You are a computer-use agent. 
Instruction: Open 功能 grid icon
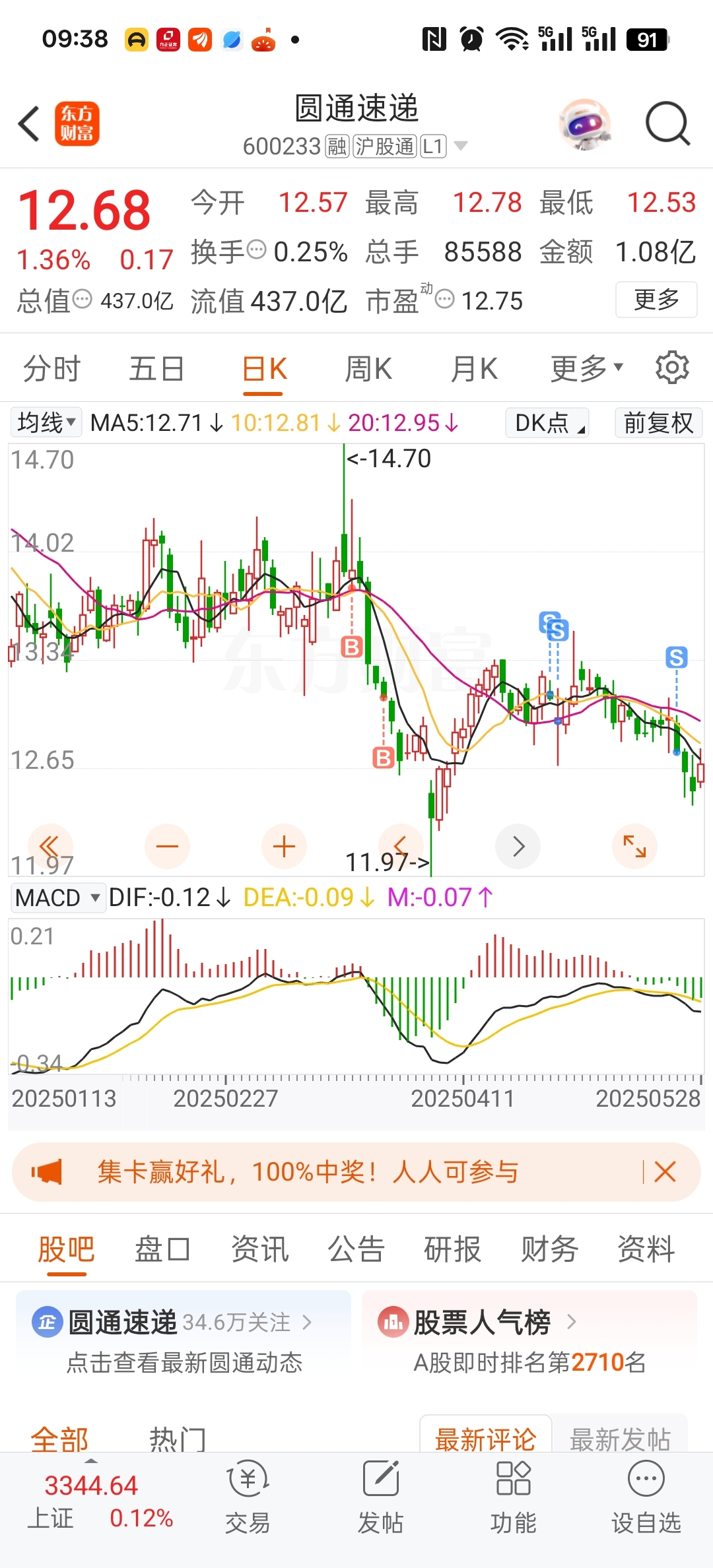click(x=513, y=1478)
